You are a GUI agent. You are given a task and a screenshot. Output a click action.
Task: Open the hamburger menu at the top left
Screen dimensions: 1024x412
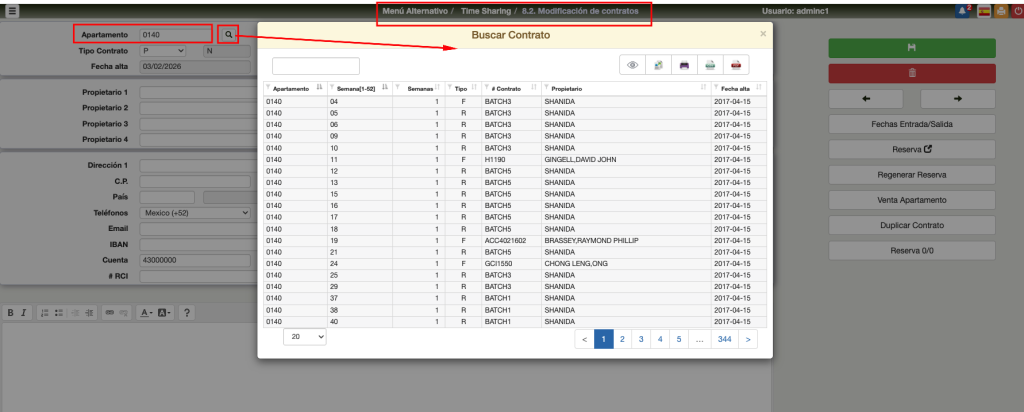tap(12, 10)
